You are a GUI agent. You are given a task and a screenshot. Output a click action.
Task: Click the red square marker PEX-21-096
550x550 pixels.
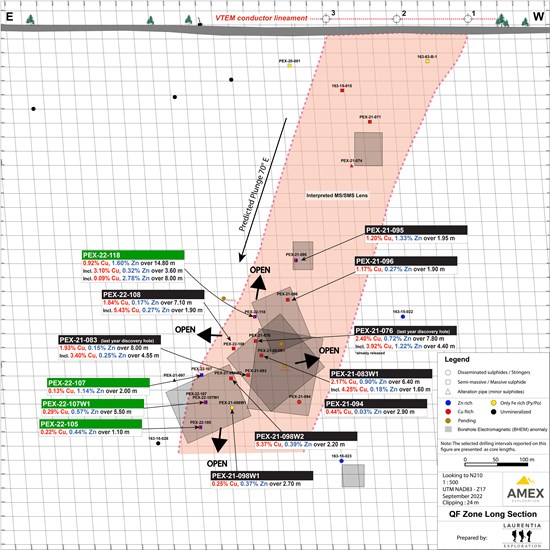[288, 300]
